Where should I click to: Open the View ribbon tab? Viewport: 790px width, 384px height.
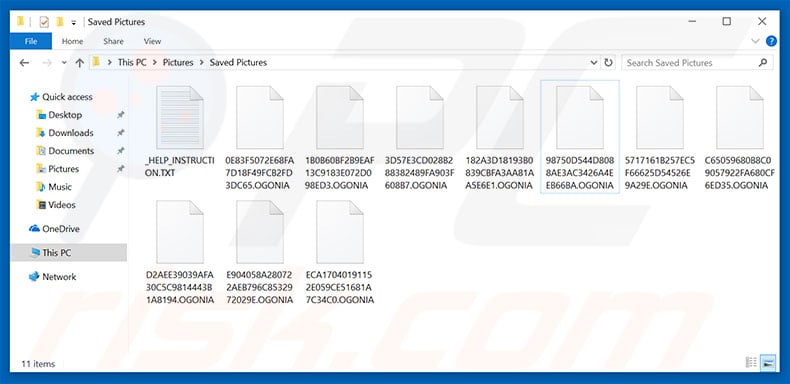[152, 41]
